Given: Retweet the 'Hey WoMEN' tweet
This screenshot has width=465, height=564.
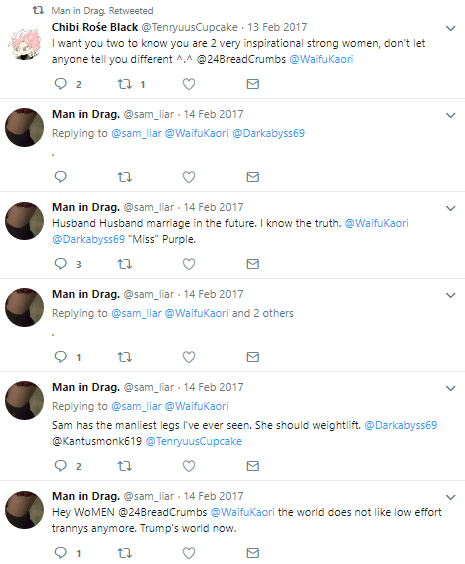Looking at the screenshot, I should tap(125, 553).
